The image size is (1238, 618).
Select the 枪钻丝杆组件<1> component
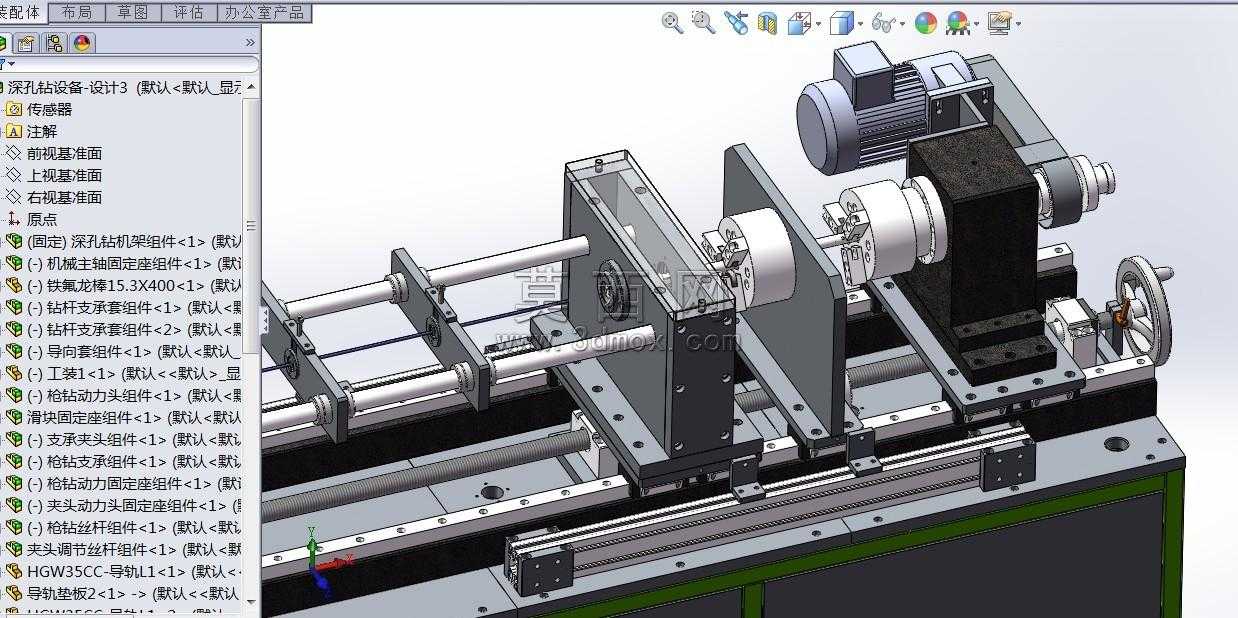point(134,527)
